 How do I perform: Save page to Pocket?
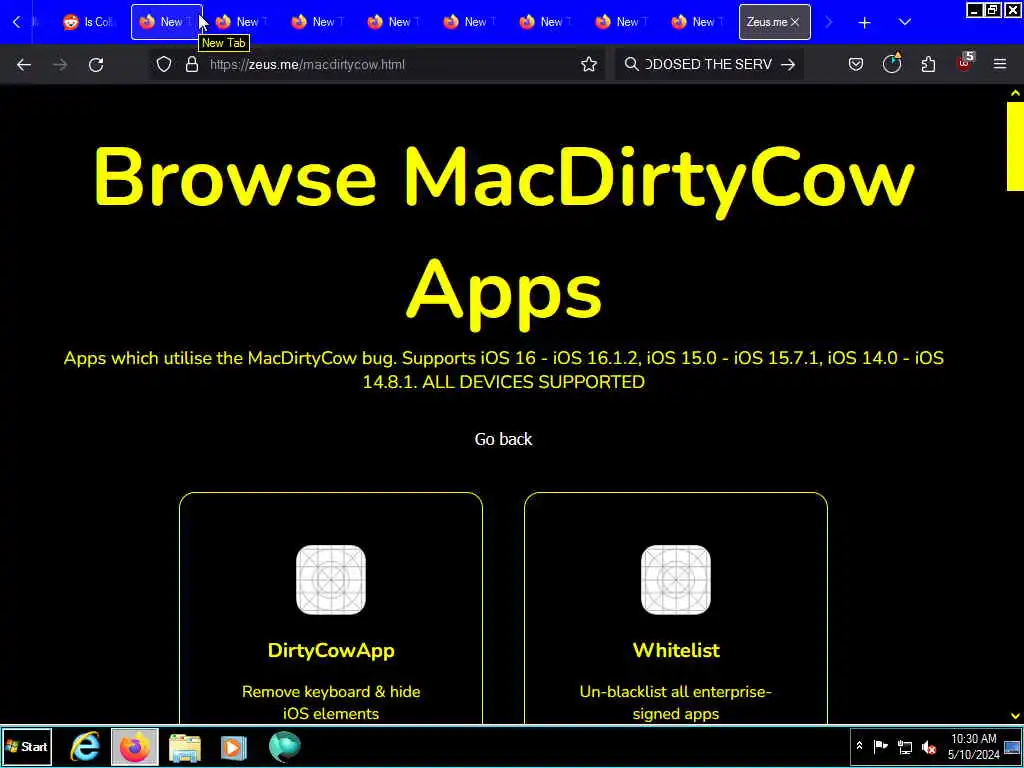(x=856, y=64)
